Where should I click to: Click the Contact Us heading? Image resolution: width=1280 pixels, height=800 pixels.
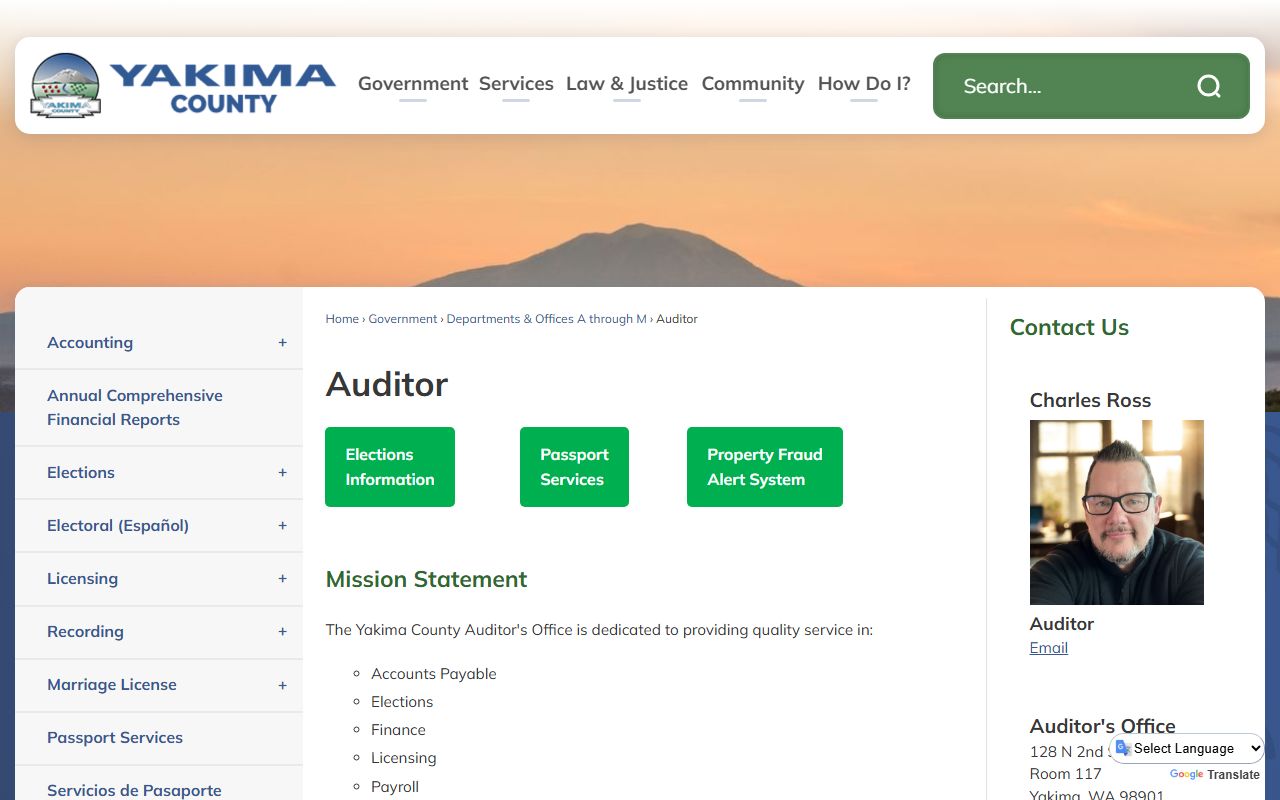pos(1069,328)
